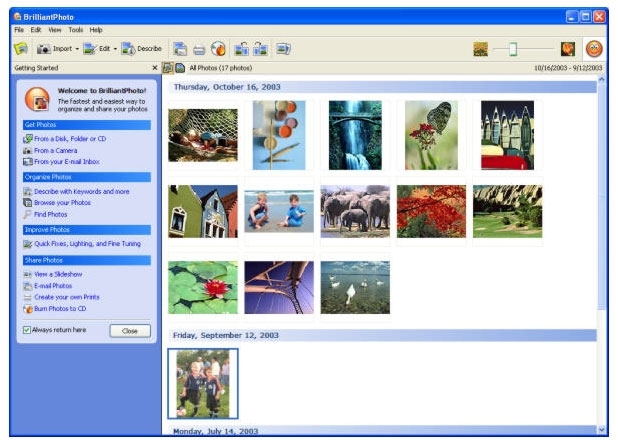Click the Burn Photos to CD link
Screen dimensions: 618x443
pos(60,309)
